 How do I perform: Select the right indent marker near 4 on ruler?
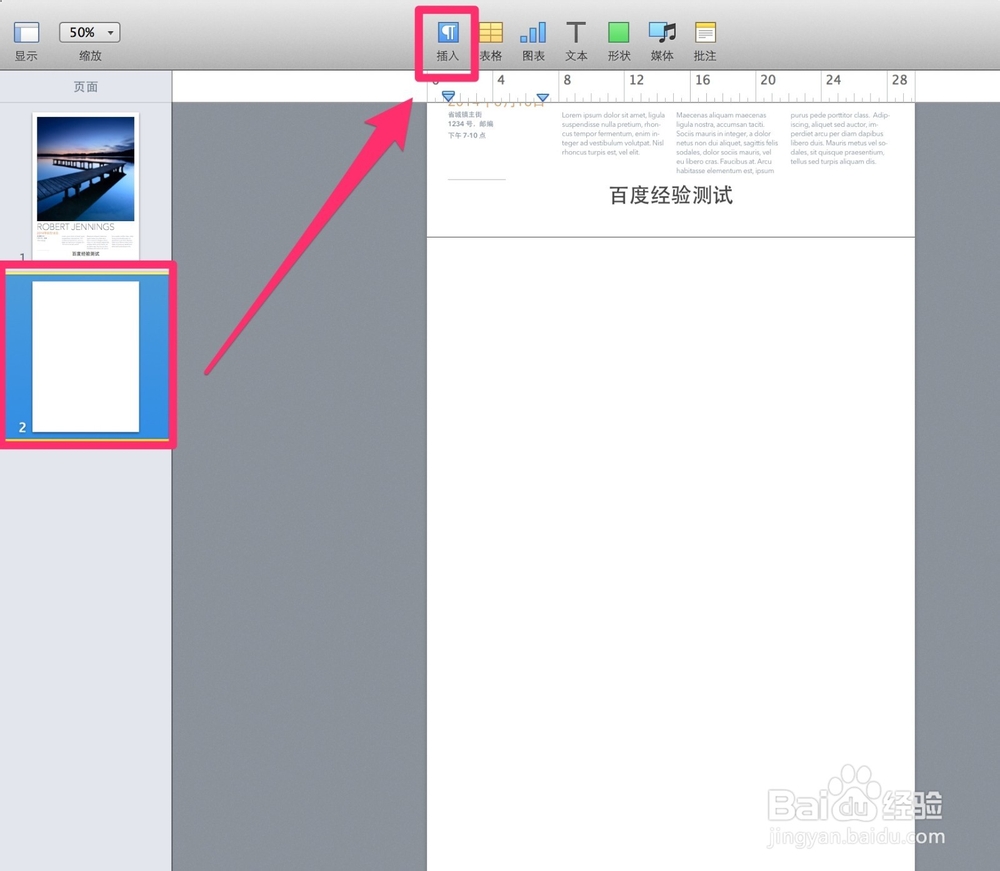click(x=543, y=98)
